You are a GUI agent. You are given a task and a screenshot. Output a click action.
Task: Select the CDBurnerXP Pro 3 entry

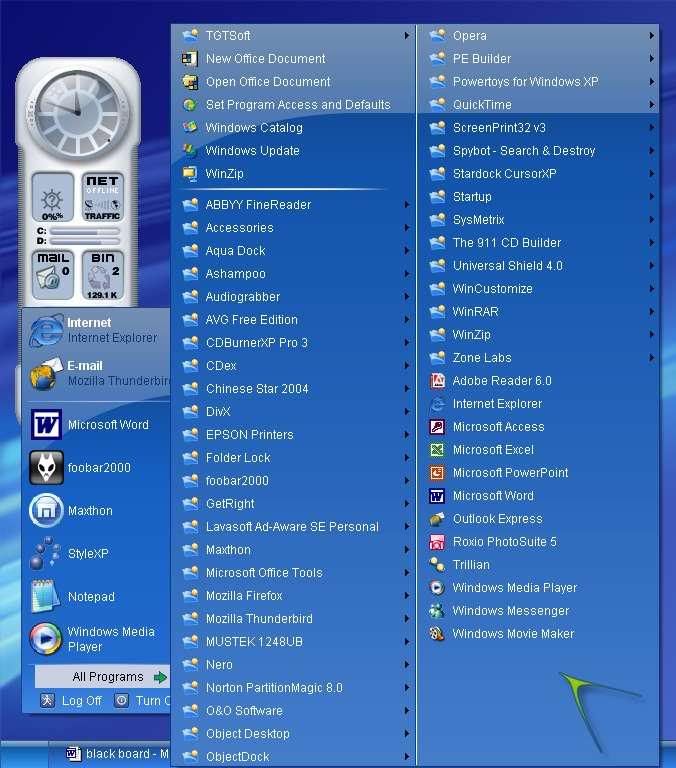(294, 342)
